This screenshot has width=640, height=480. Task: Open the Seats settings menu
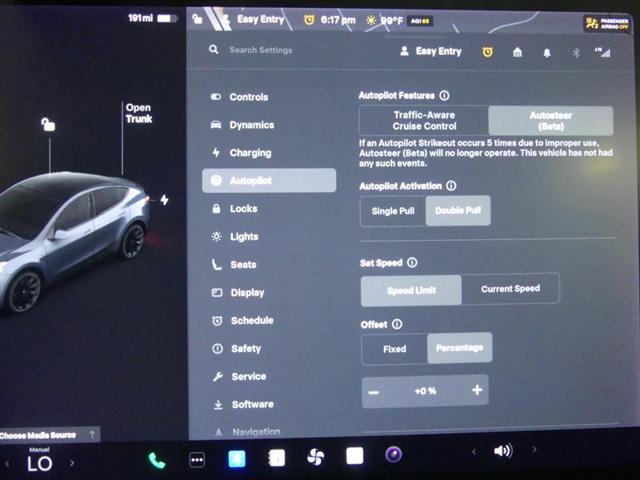pyautogui.click(x=269, y=264)
